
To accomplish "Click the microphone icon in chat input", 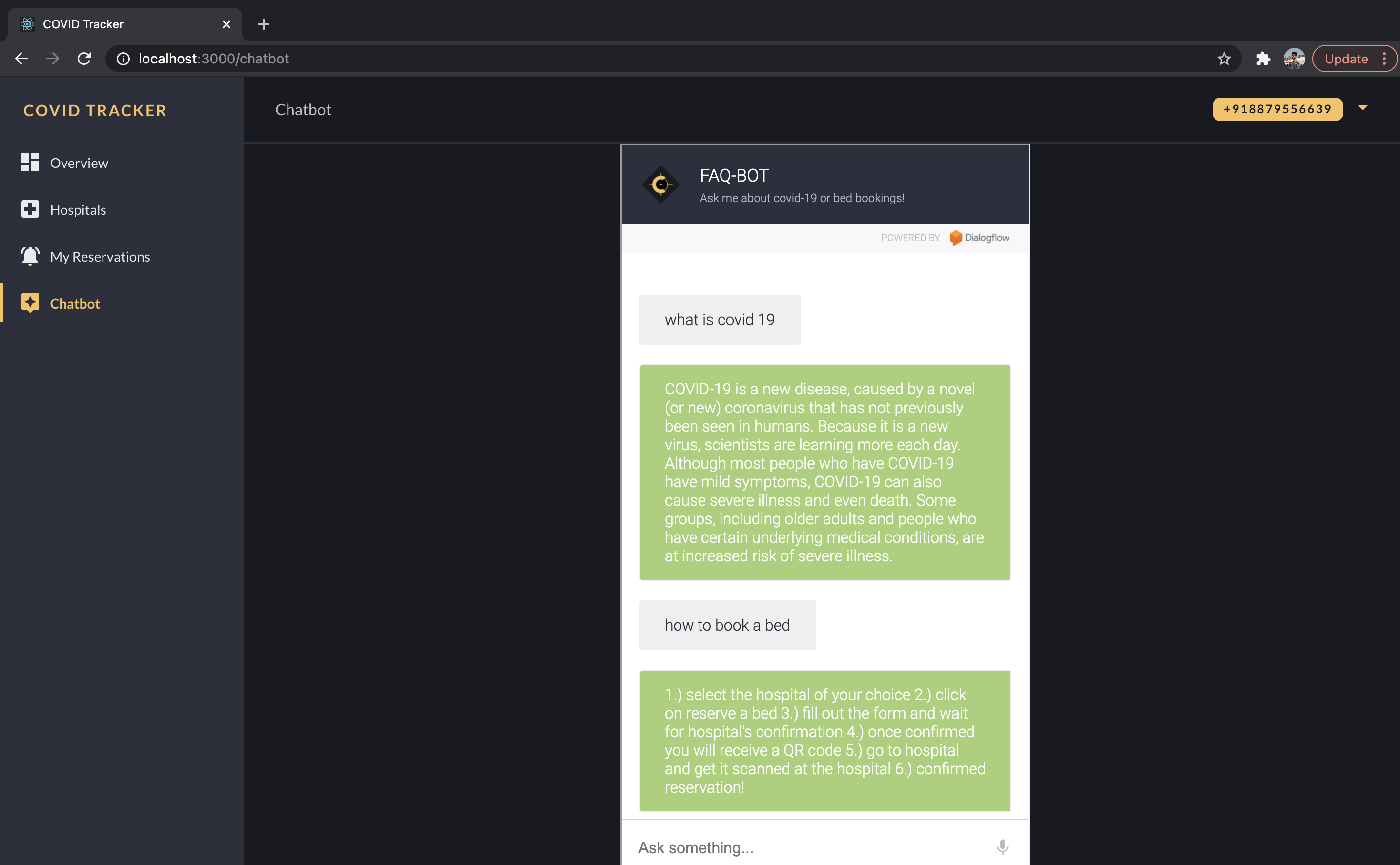I will pos(1002,846).
